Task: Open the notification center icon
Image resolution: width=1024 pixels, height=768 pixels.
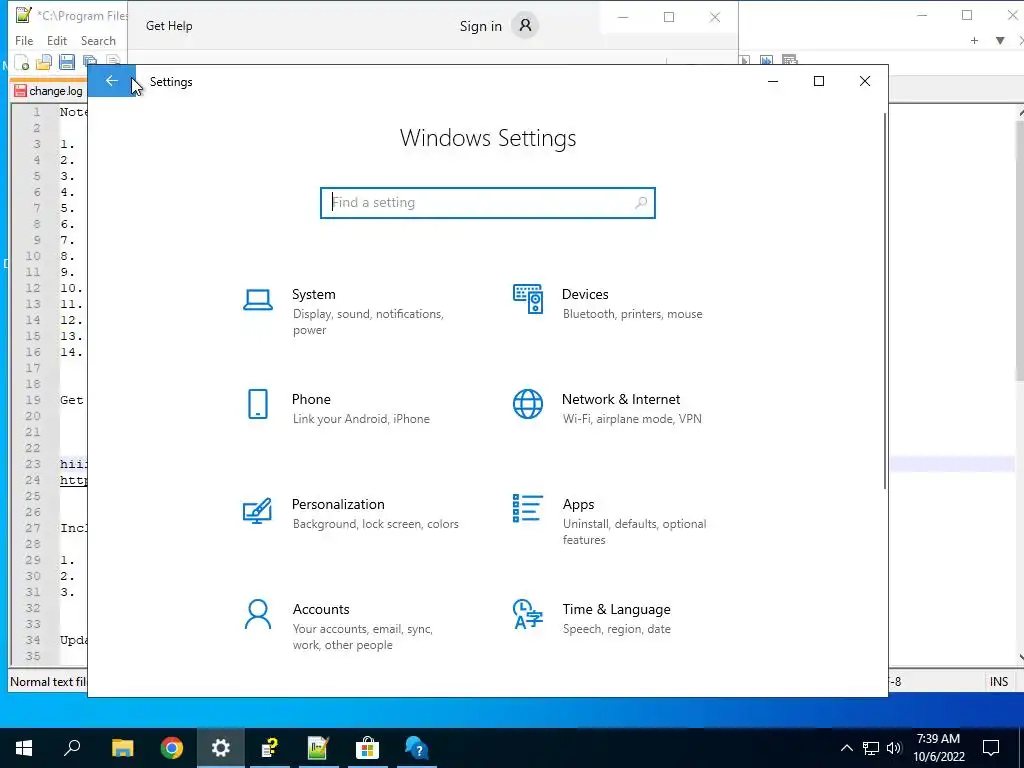Action: (991, 748)
